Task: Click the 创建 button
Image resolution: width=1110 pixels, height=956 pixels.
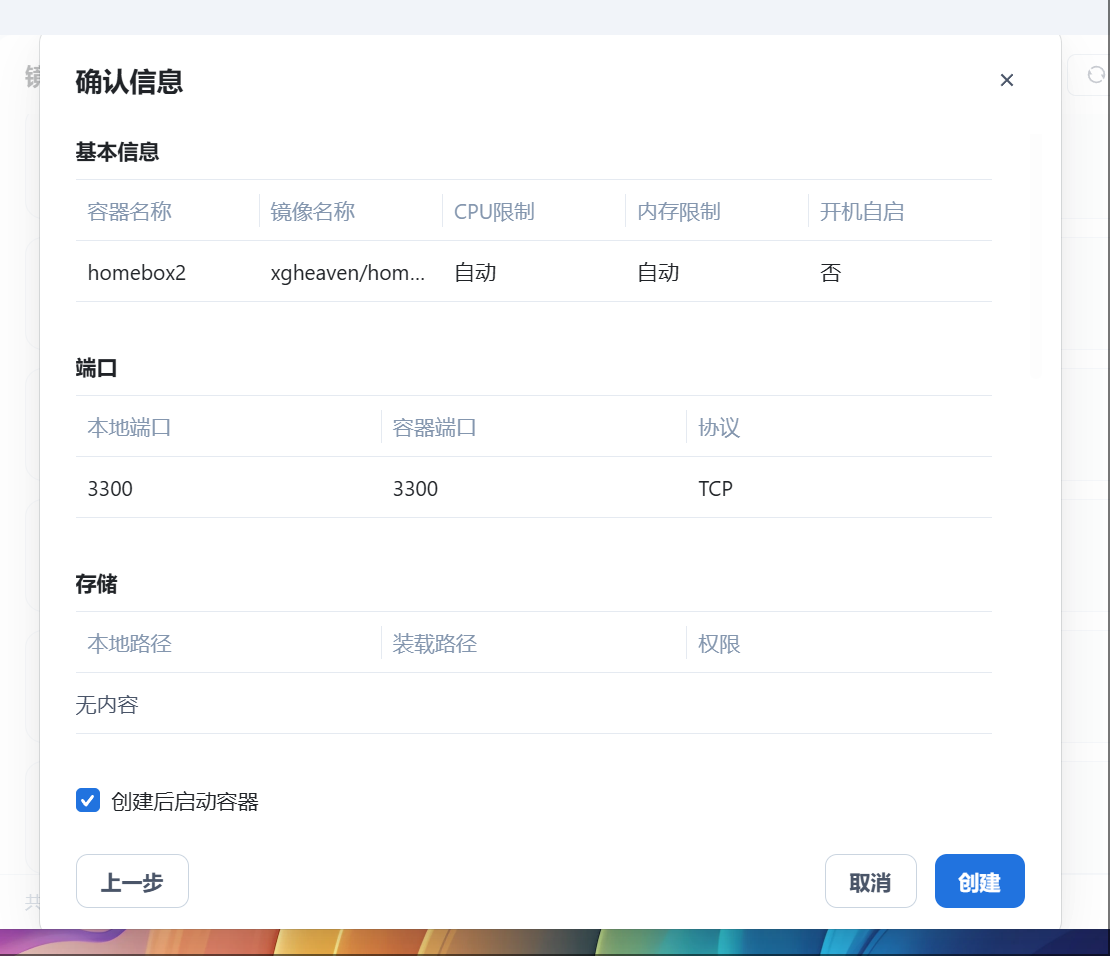Action: tap(980, 882)
